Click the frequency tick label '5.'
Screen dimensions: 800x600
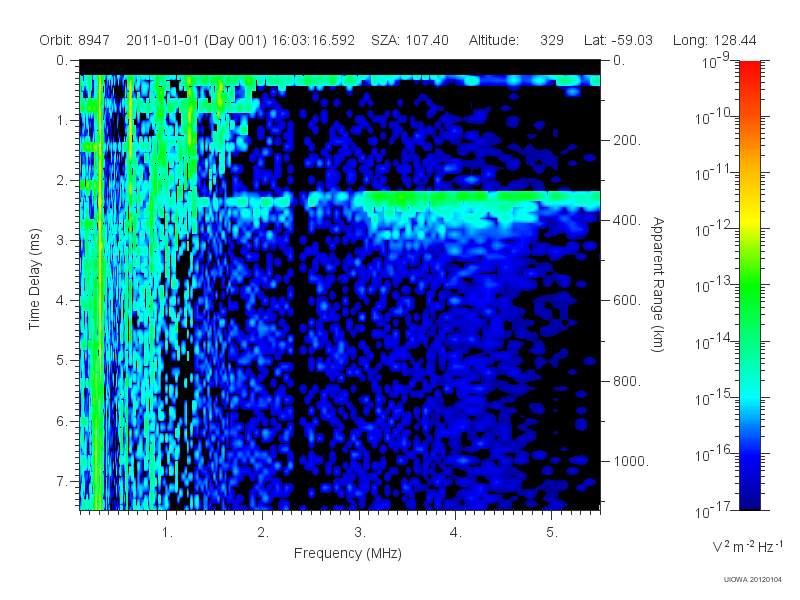pyautogui.click(x=552, y=533)
